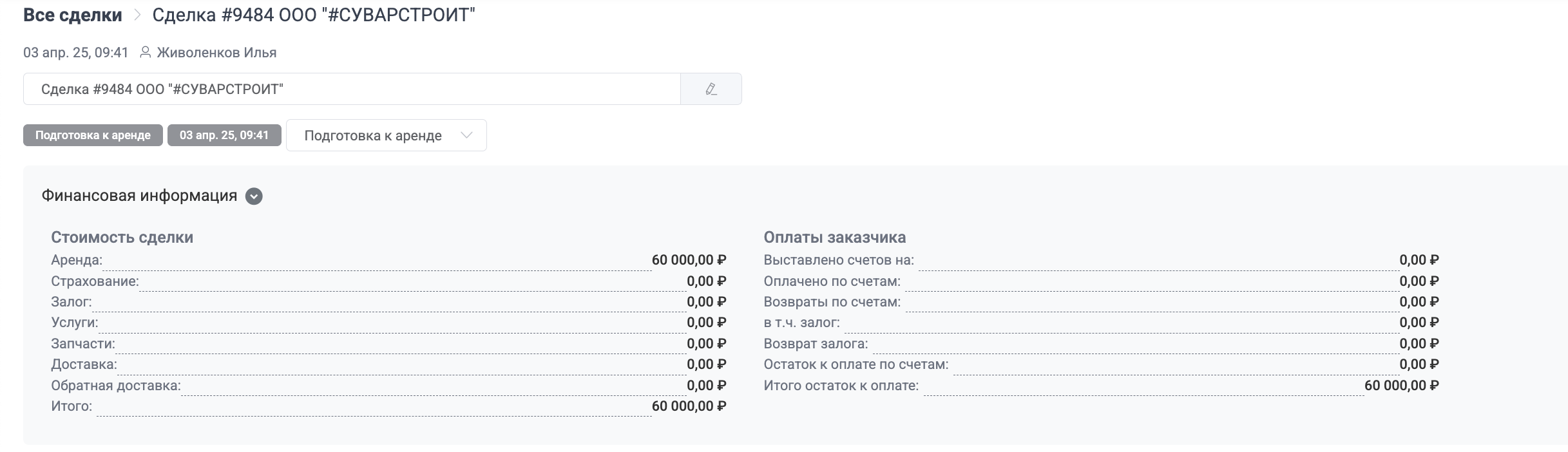The image size is (1568, 452).
Task: Click the creation date under the title
Action: [76, 53]
